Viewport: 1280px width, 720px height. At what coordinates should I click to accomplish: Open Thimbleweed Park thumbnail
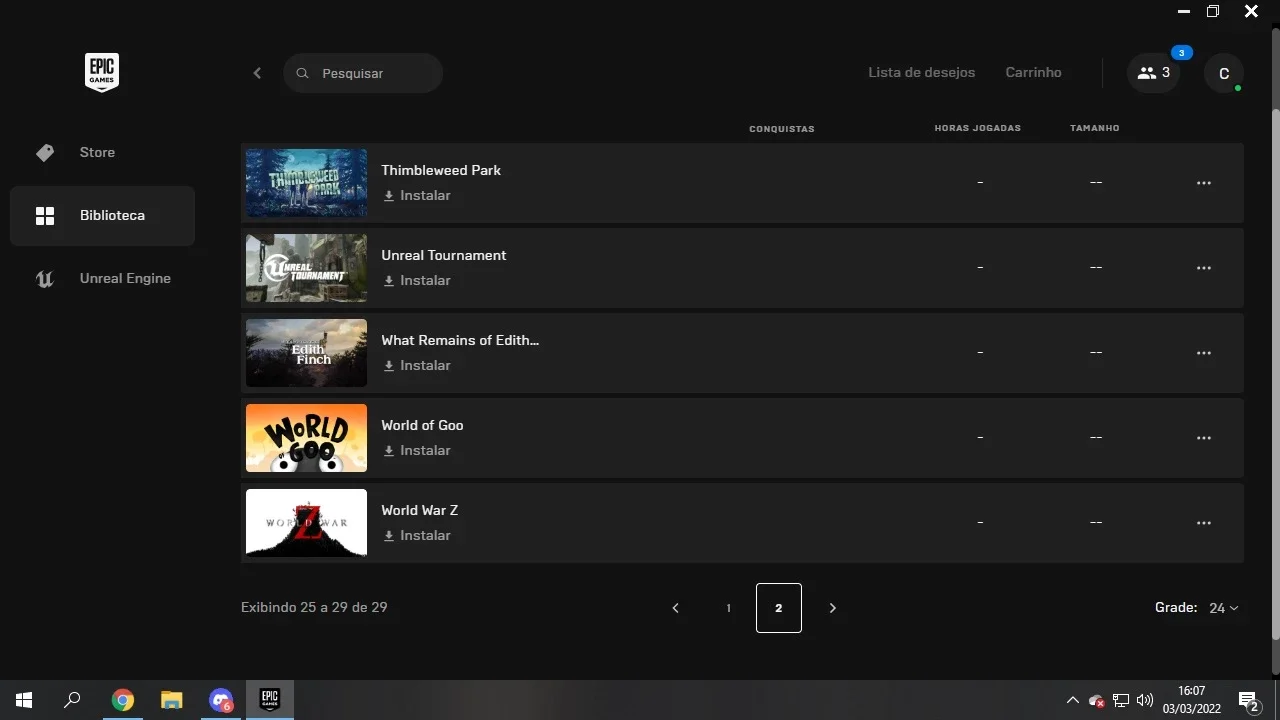coord(306,183)
